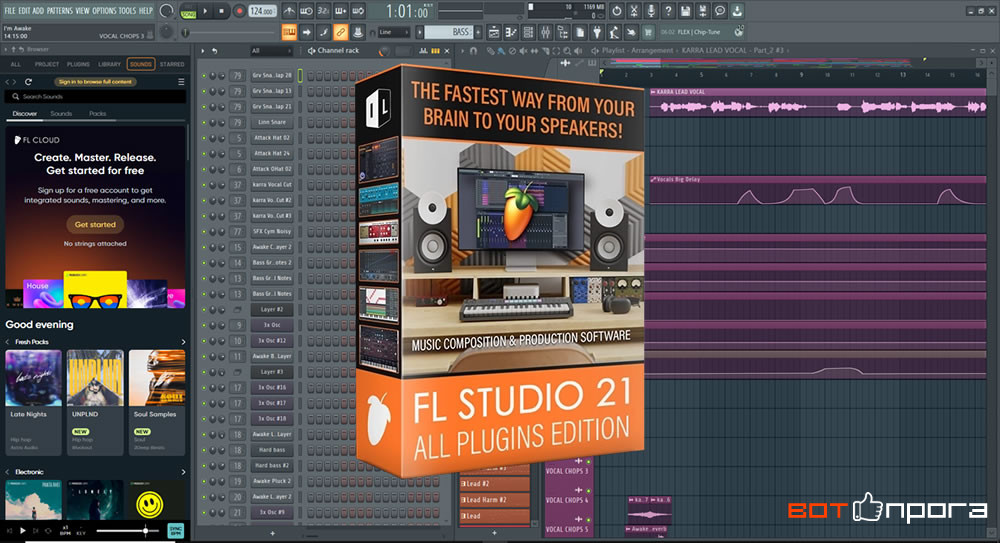
Task: Open the Browser panel menu arrow
Action: coord(6,49)
